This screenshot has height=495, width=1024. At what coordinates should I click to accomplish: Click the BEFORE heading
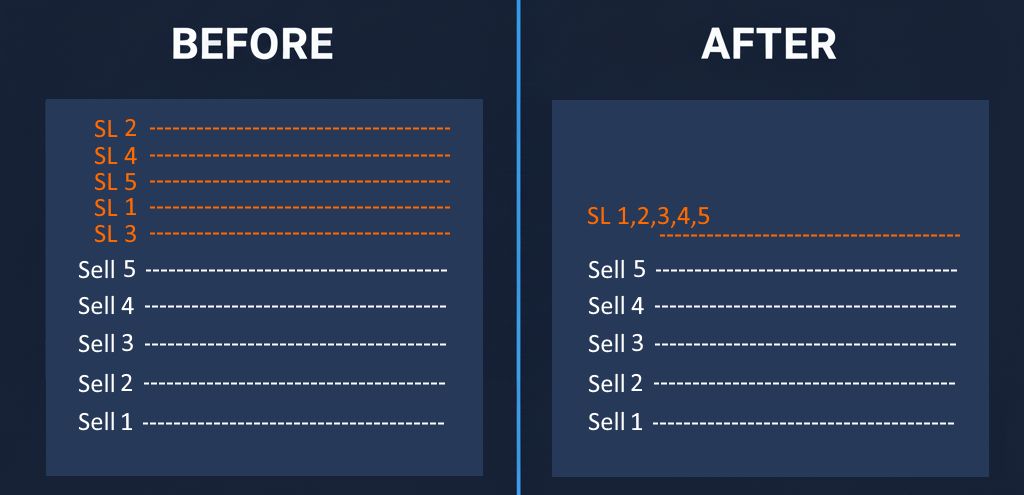(x=252, y=44)
